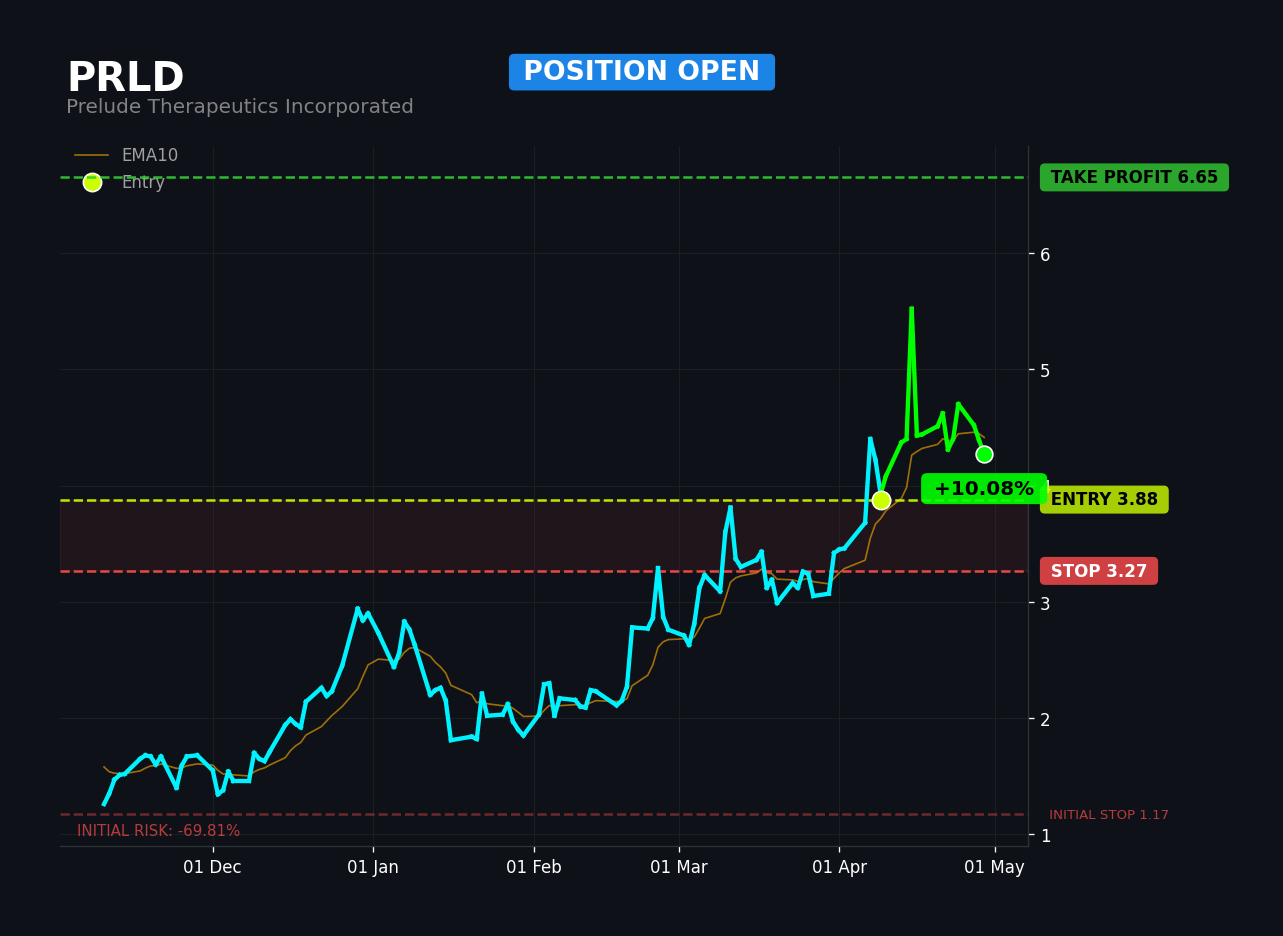Click the EMA10 legend entry

(x=126, y=156)
